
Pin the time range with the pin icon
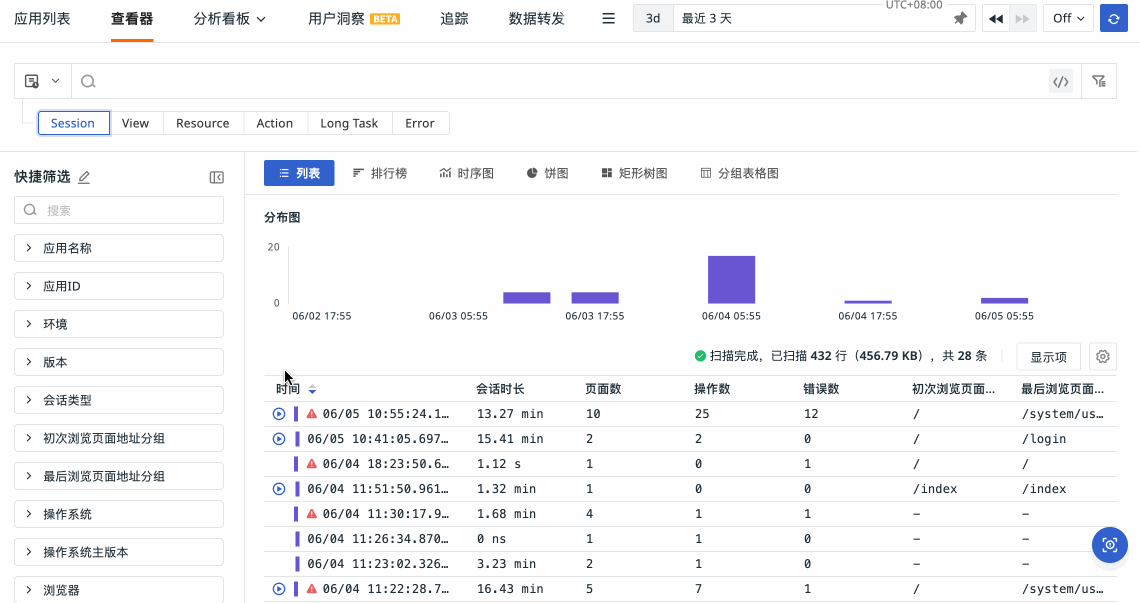(x=960, y=19)
